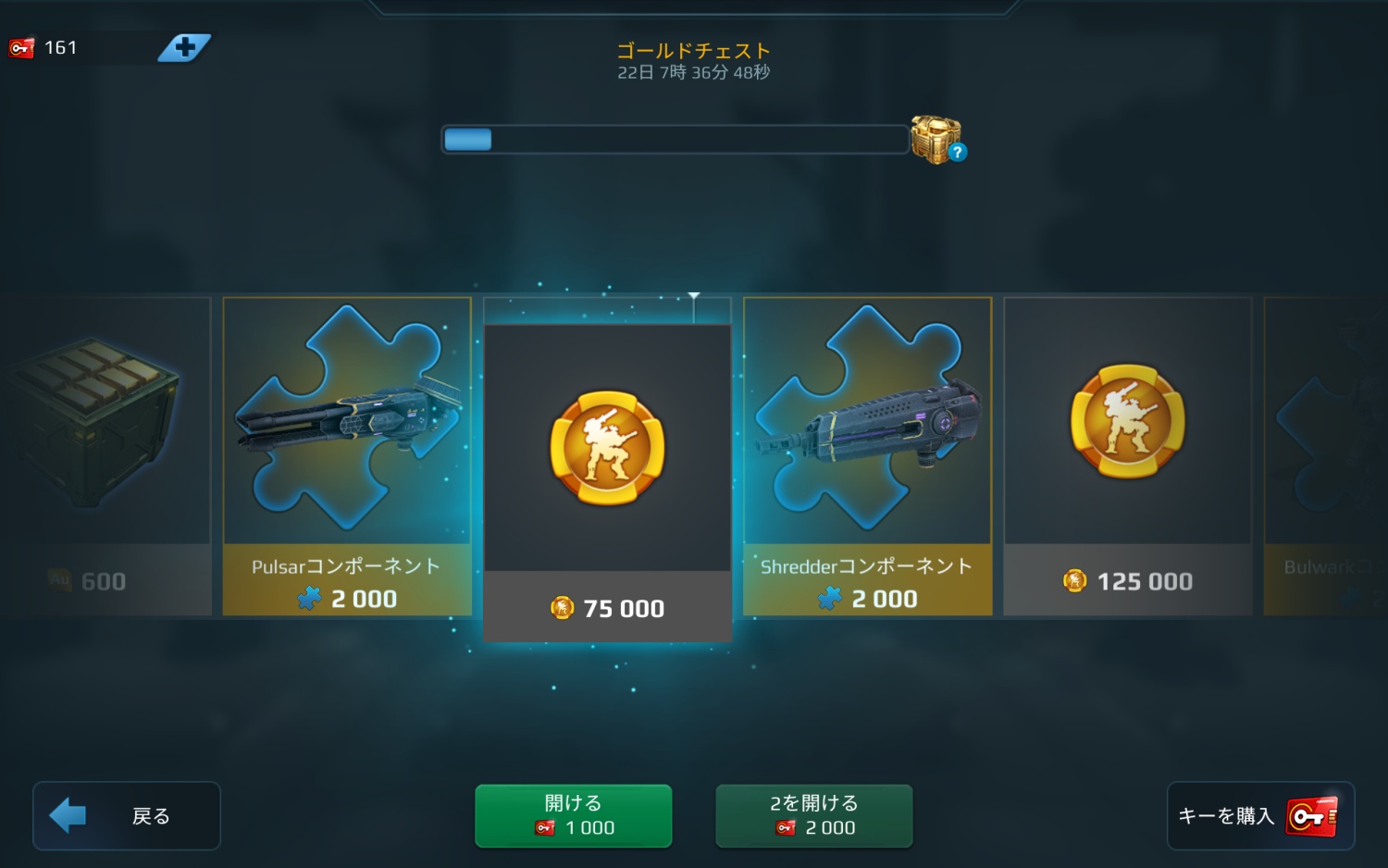The width and height of the screenshot is (1388, 868).
Task: Click the ゴールドチェスト title text
Action: tap(694, 51)
